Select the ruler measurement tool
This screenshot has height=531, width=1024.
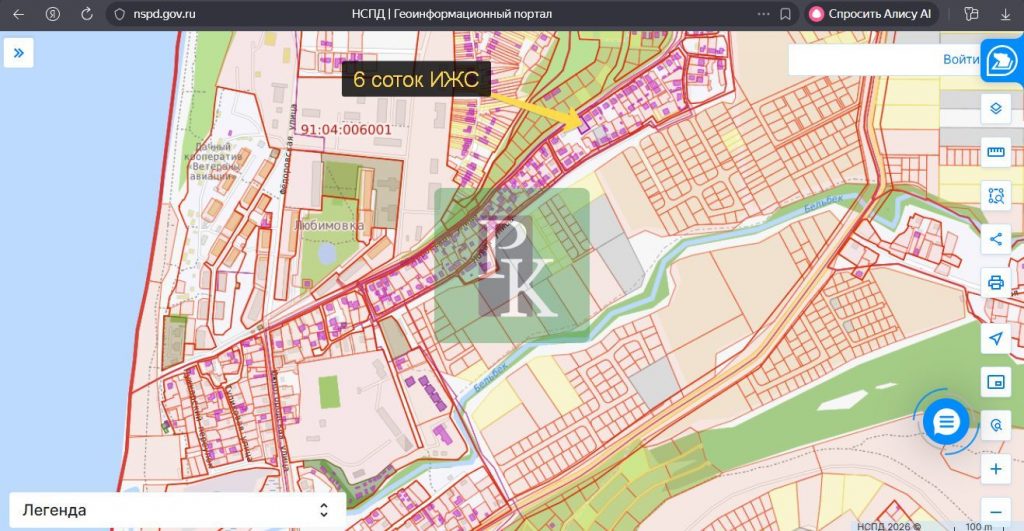point(995,153)
